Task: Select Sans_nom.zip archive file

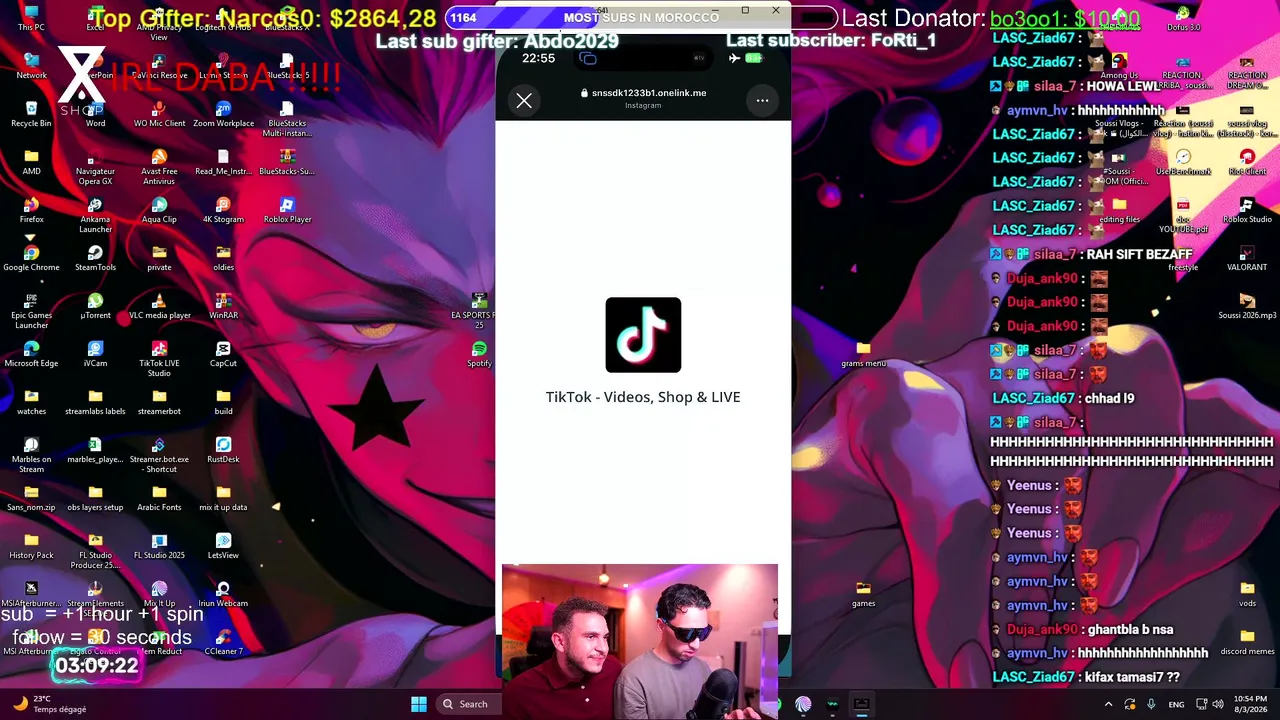Action: pyautogui.click(x=31, y=497)
